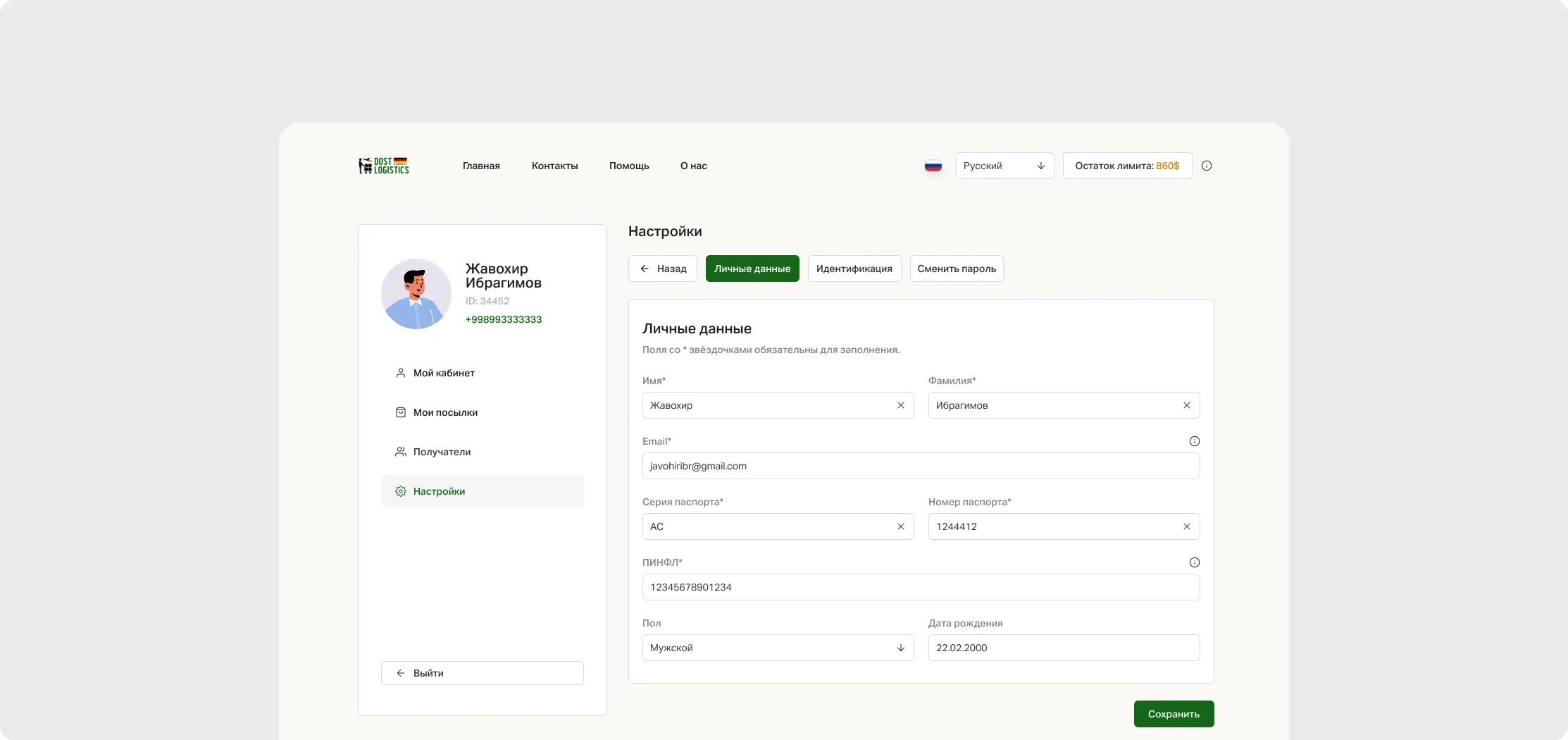Image resolution: width=1568 pixels, height=740 pixels.
Task: Click the phone number +998993333333
Action: point(504,319)
